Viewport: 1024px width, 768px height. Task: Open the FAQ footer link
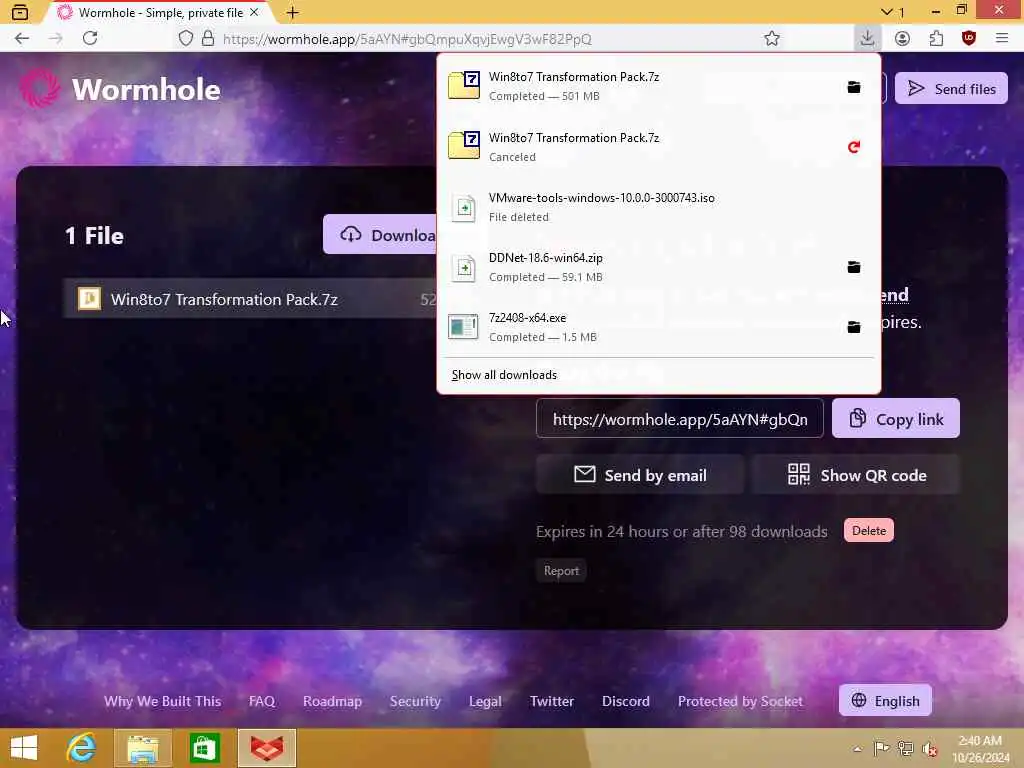(x=261, y=701)
